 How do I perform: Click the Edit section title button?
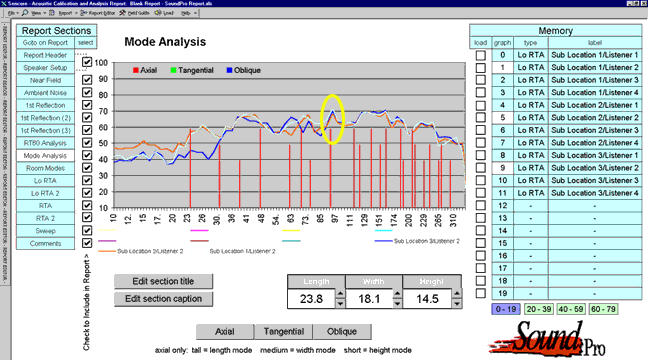coord(163,281)
